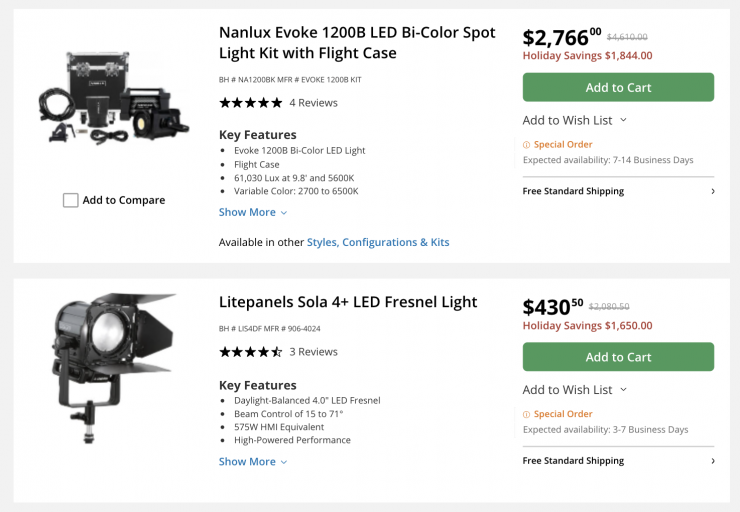This screenshot has height=512, width=740.
Task: Click Free Standard Shipping arrow for Litepanels
Action: point(712,461)
